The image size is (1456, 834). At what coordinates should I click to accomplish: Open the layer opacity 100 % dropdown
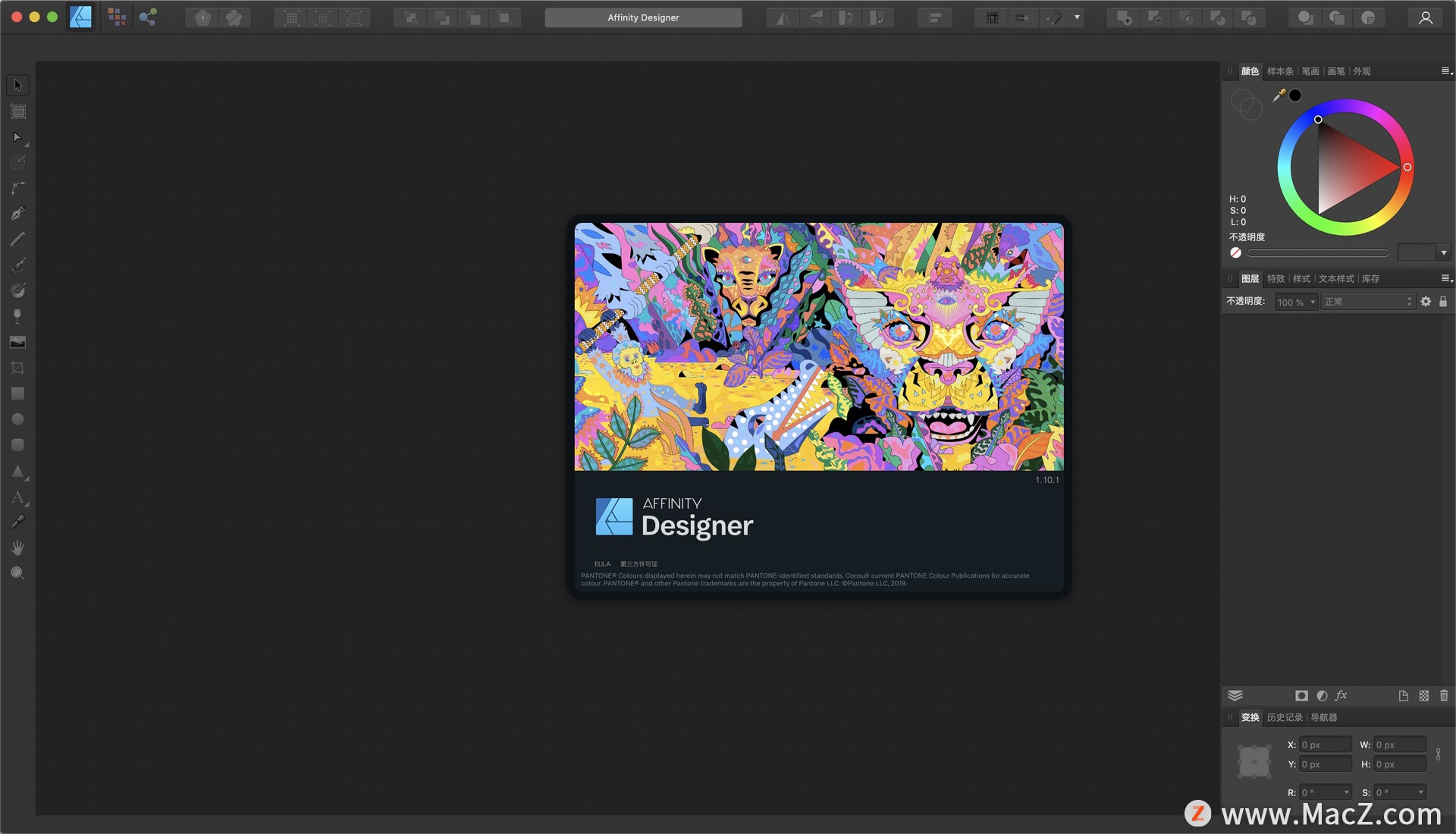pos(1296,302)
